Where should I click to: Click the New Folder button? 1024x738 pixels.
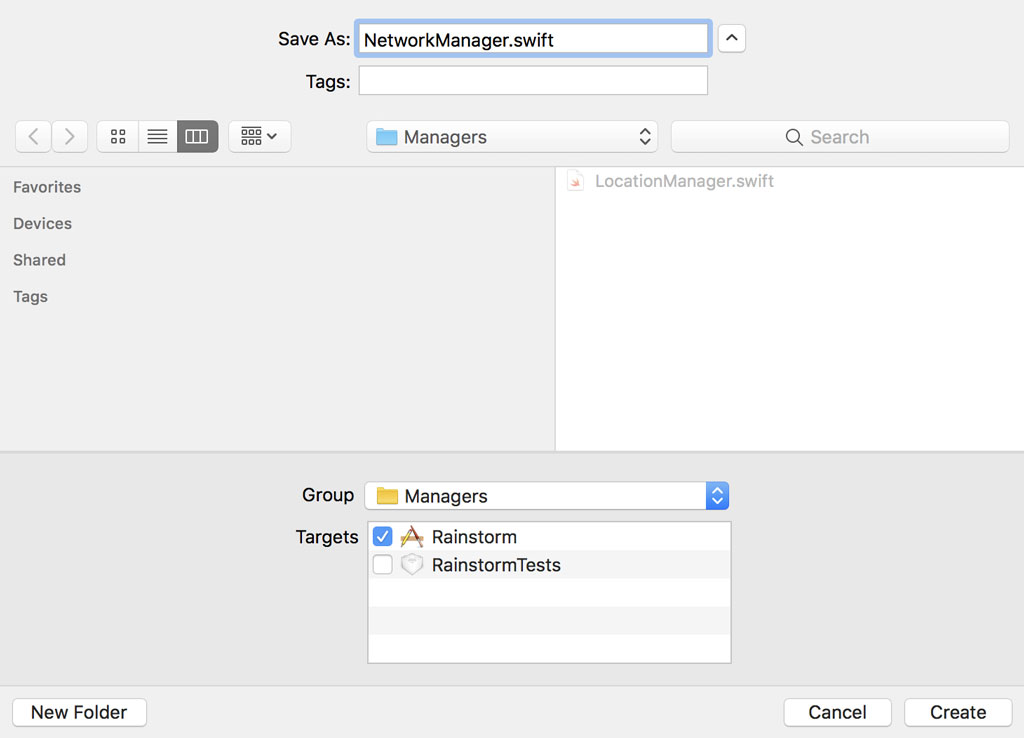[x=79, y=712]
